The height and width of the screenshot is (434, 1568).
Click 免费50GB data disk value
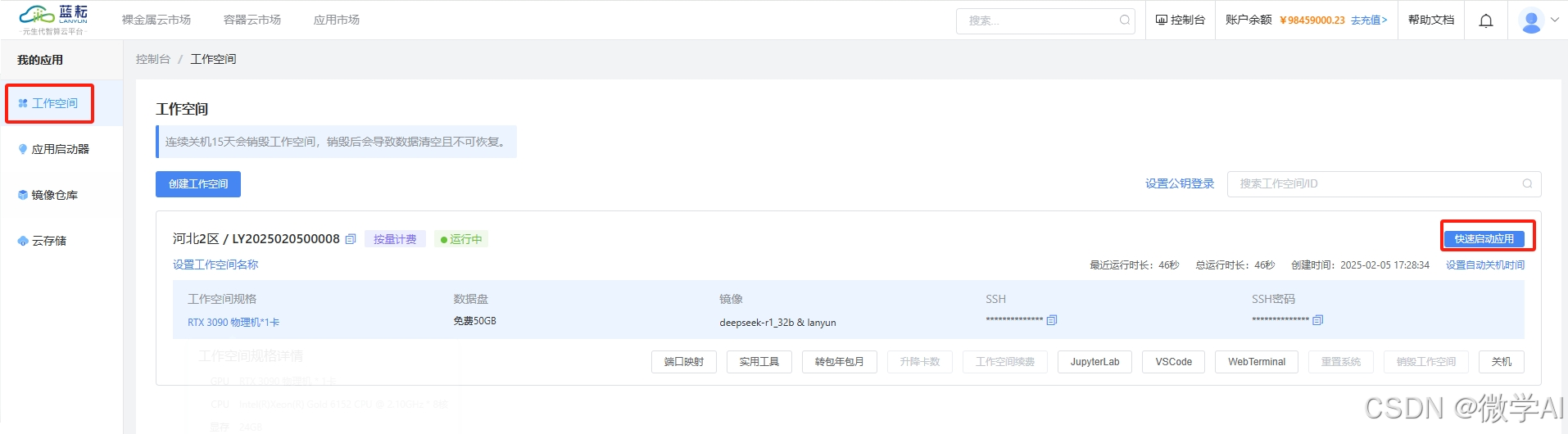475,321
